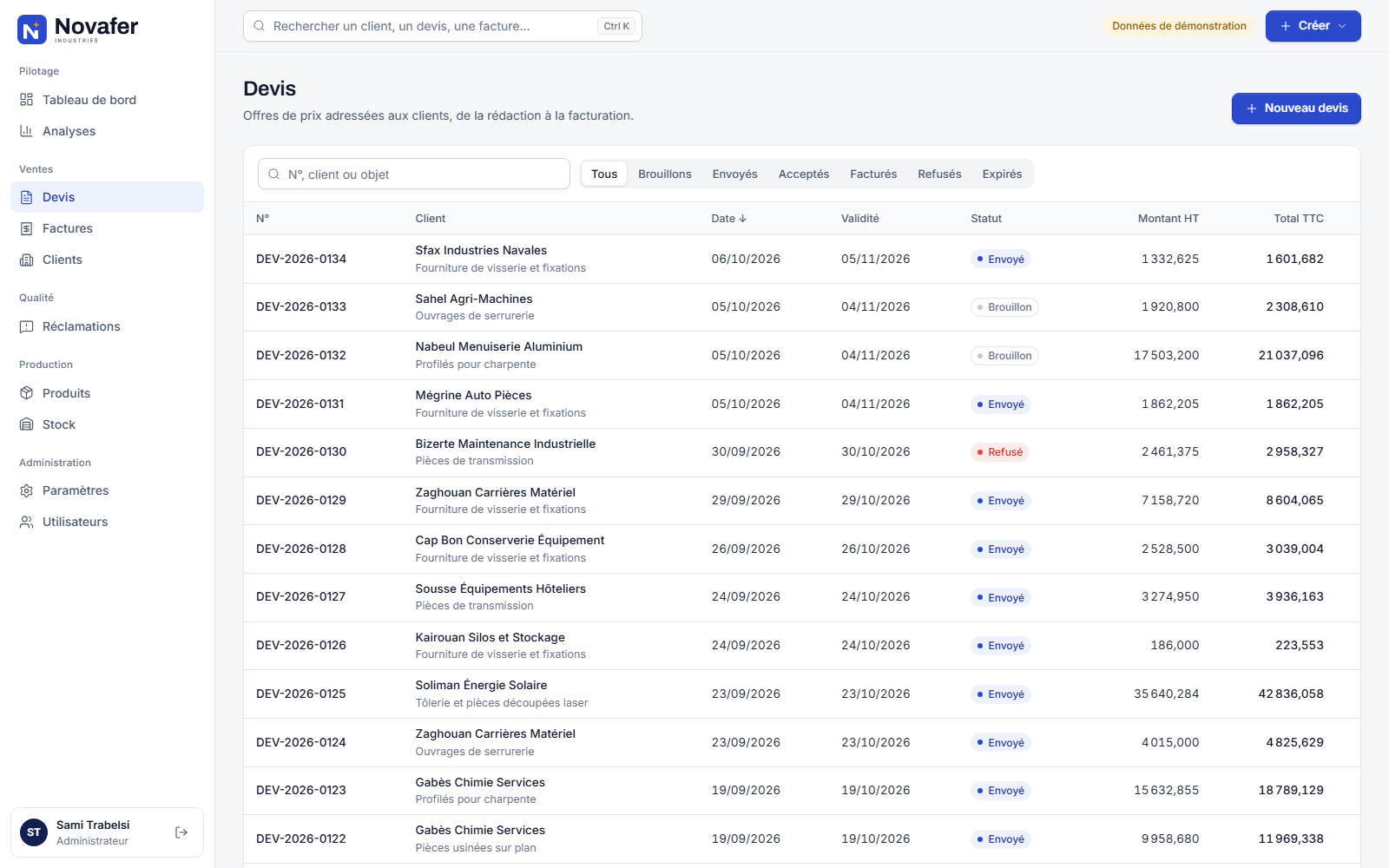Open Paramètres via its gear icon

click(x=27, y=490)
